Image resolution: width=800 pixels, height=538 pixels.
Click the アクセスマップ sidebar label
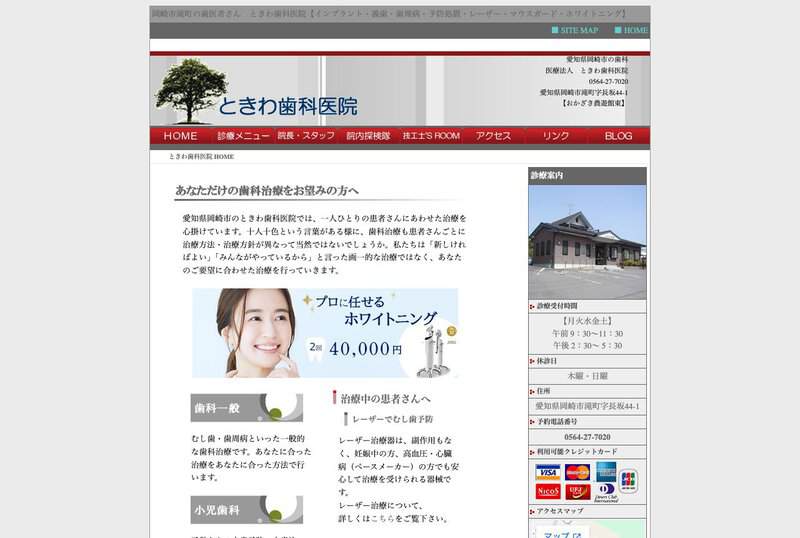pos(560,510)
